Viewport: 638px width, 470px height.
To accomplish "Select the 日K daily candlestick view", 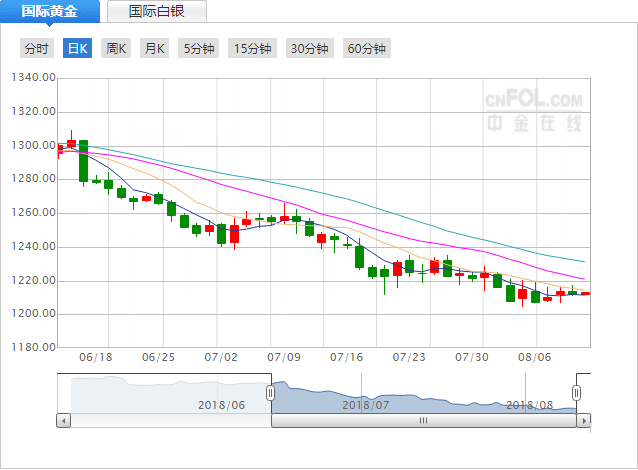I will pyautogui.click(x=77, y=48).
